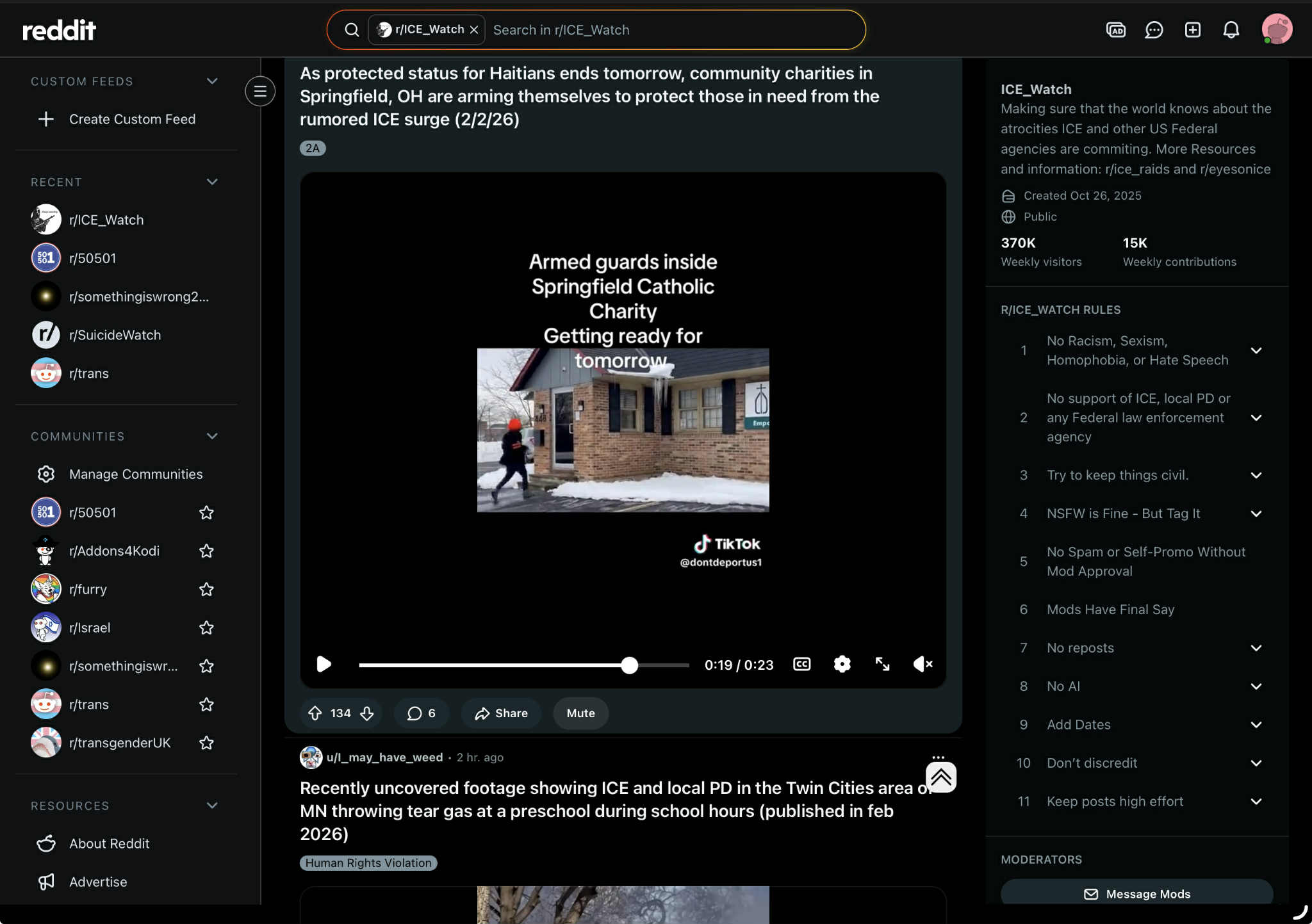1312x924 pixels.
Task: Favorite r/furry with its star
Action: tap(206, 589)
